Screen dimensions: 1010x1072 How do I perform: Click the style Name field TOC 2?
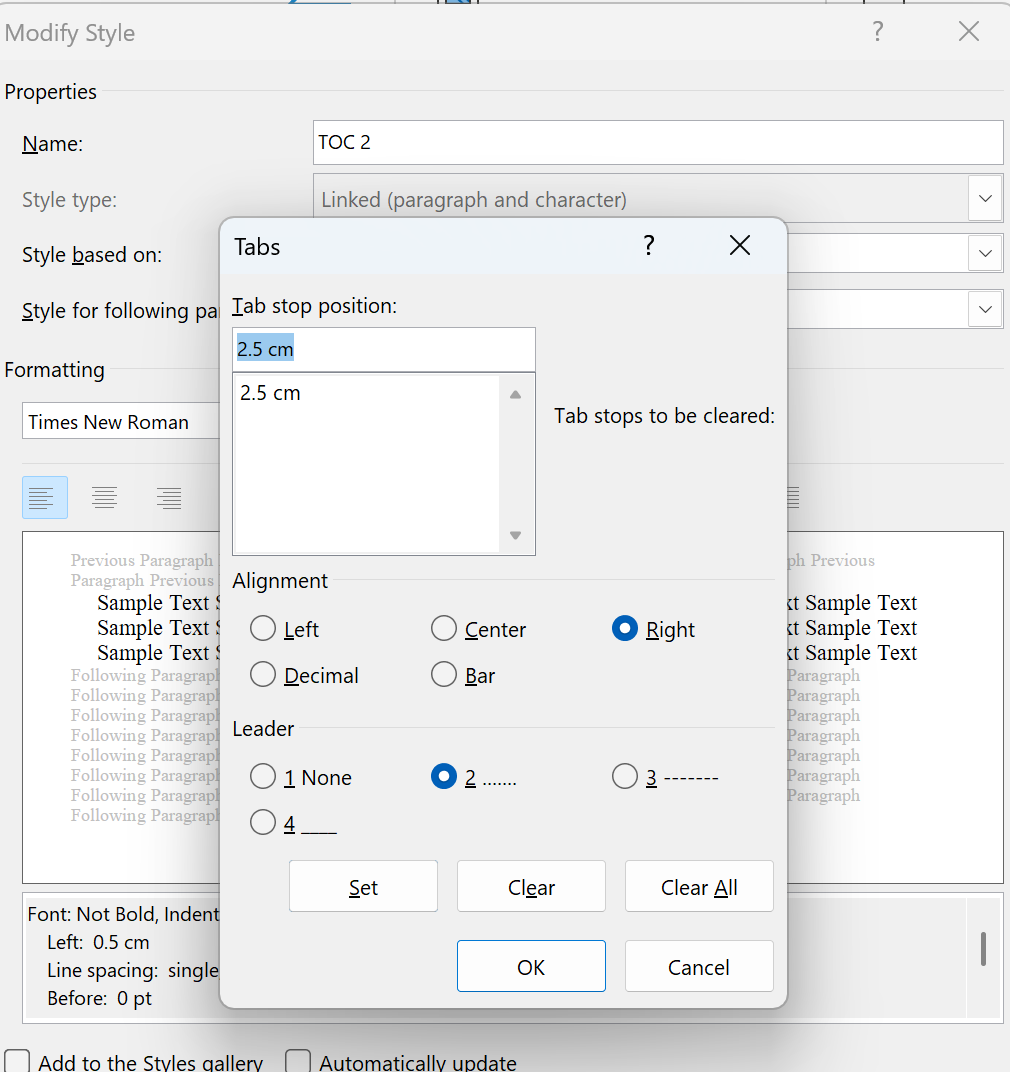658,142
